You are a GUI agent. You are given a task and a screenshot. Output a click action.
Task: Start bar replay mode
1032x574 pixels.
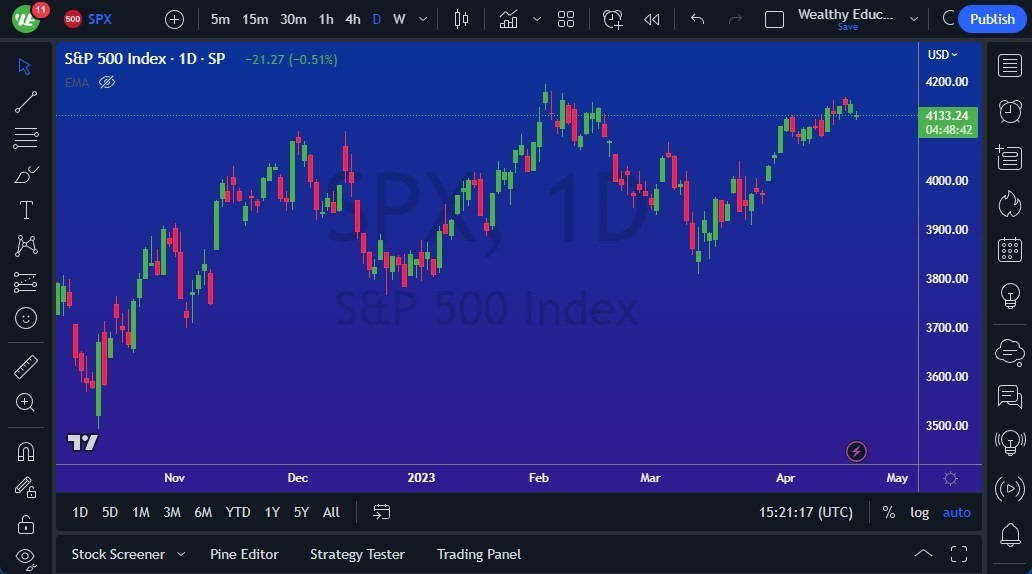[652, 20]
